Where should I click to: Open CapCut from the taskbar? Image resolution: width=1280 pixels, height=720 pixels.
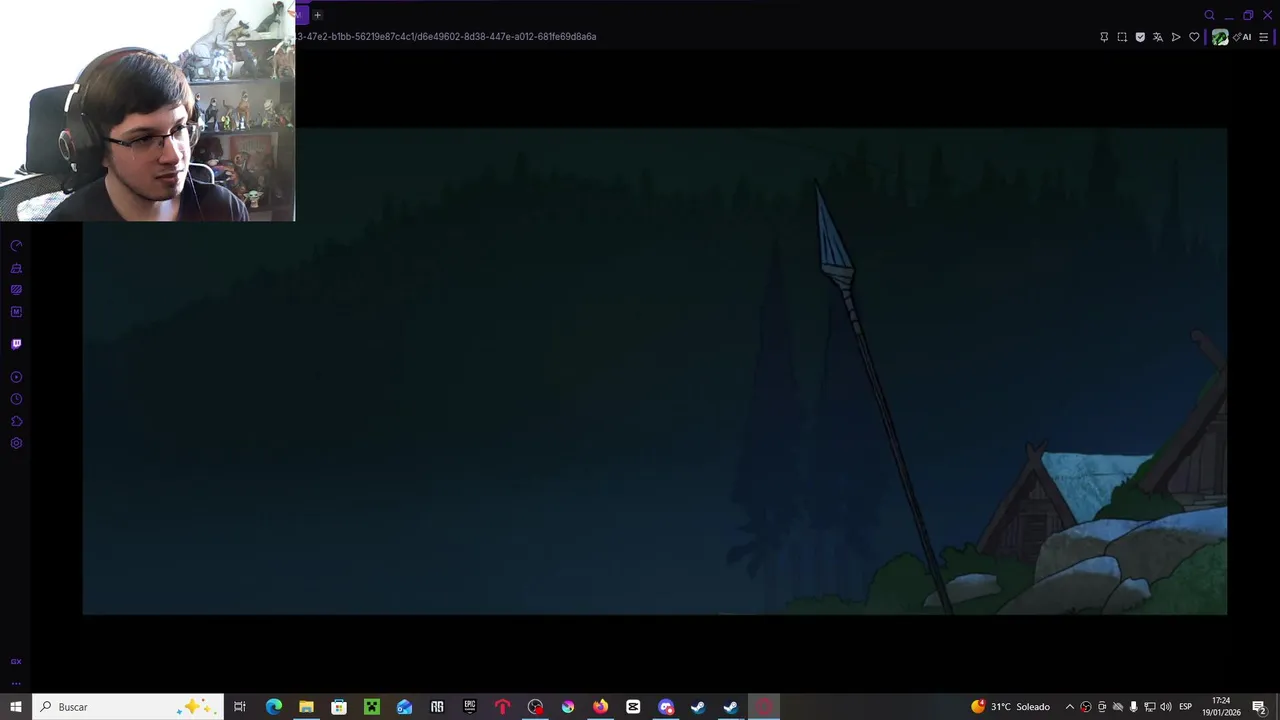click(x=633, y=707)
